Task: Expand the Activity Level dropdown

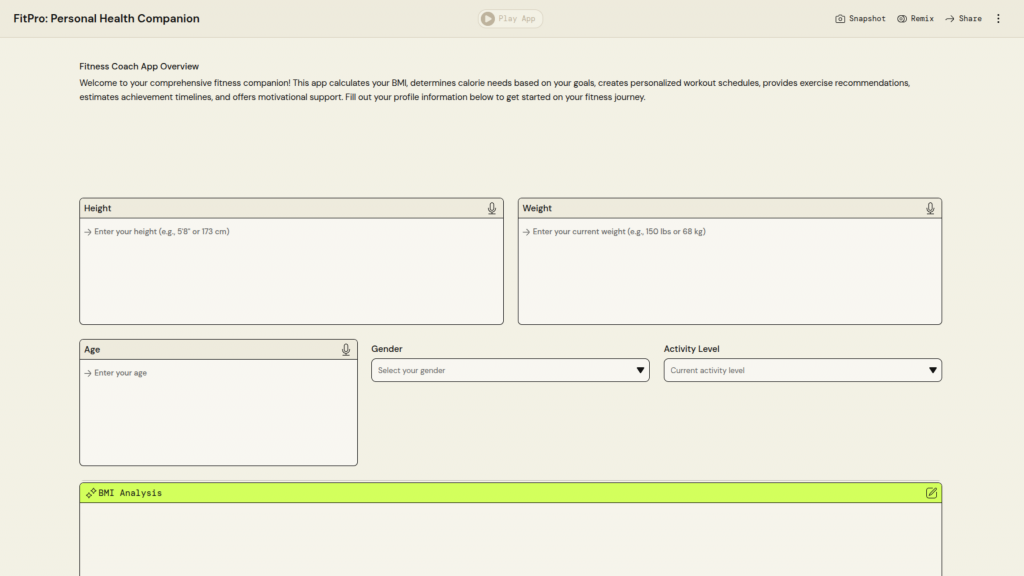Action: (x=802, y=371)
